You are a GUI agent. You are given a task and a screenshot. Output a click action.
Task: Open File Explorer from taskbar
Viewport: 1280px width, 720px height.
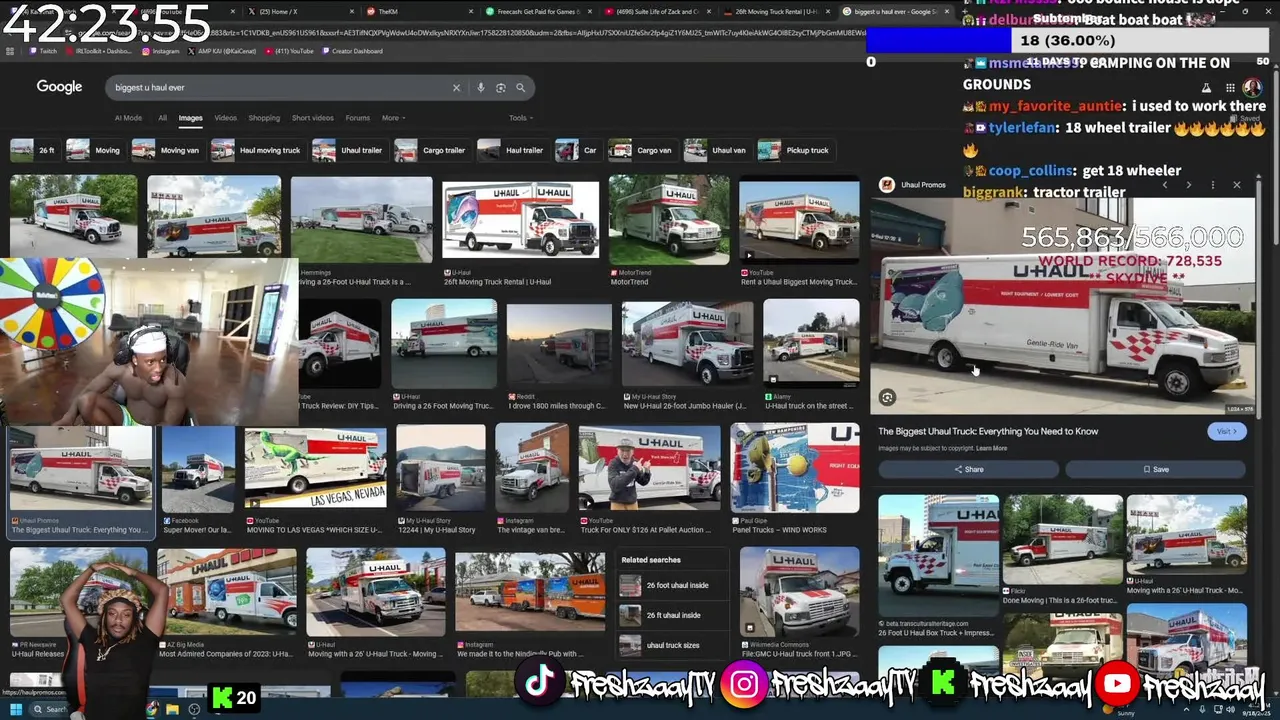click(x=173, y=710)
